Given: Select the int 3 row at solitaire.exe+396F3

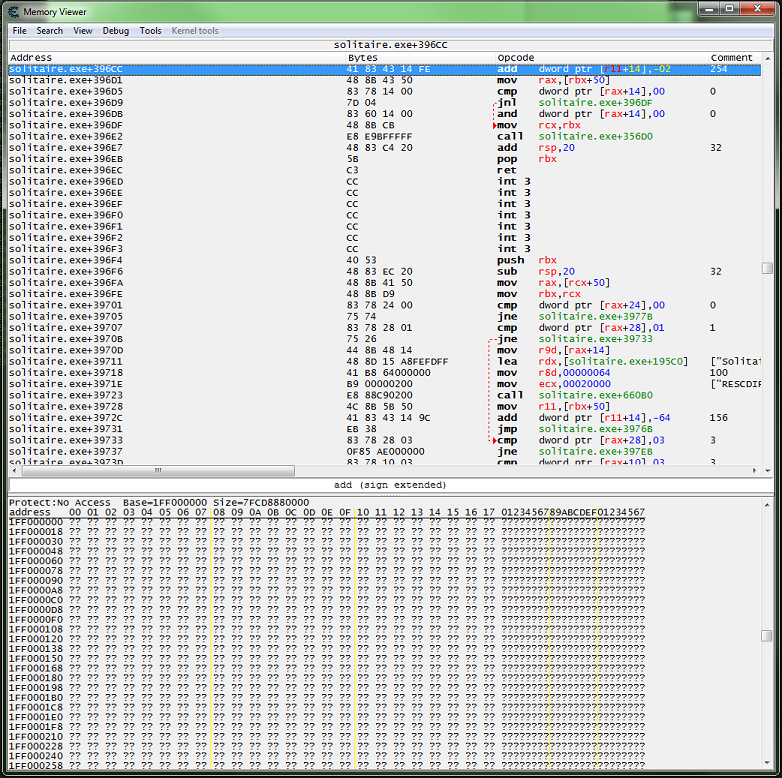Looking at the screenshot, I should click(x=385, y=249).
